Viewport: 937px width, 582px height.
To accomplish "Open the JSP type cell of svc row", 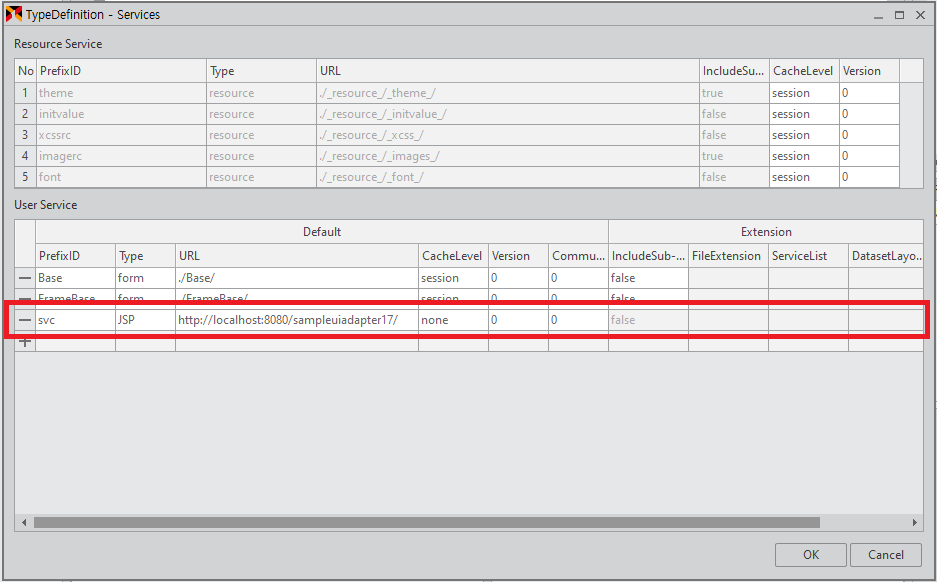I will (x=145, y=320).
